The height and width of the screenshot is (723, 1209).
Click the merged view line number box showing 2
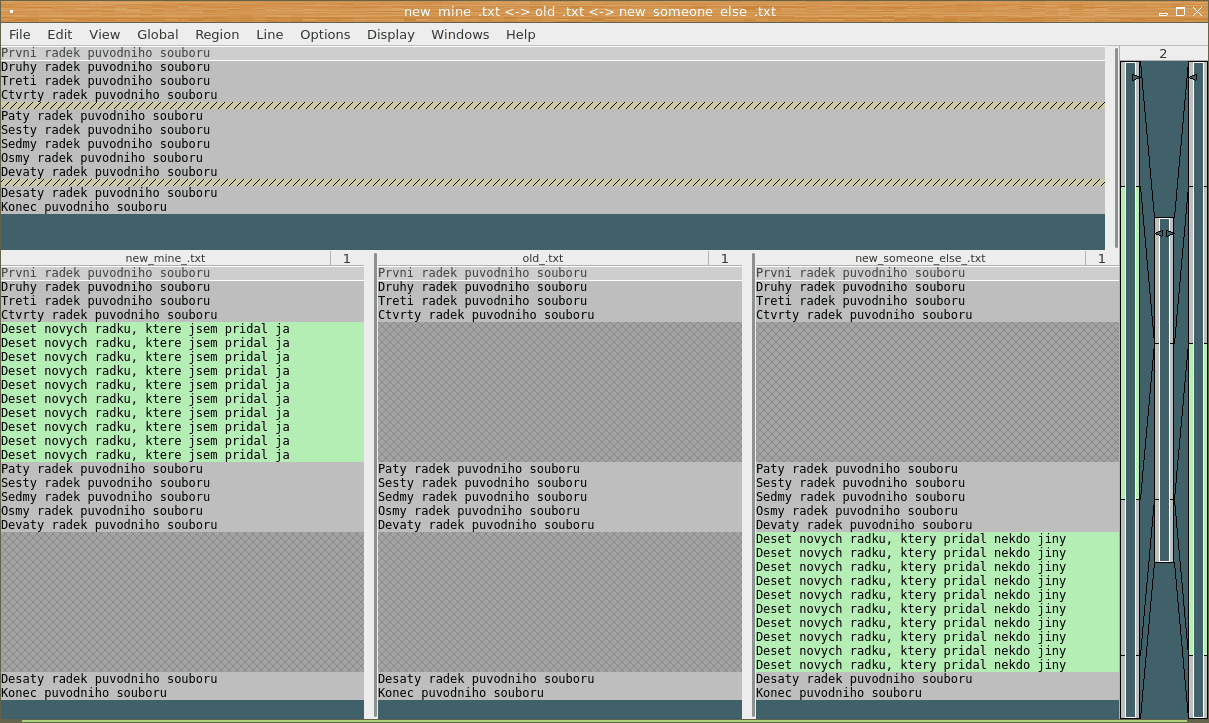coord(1162,54)
